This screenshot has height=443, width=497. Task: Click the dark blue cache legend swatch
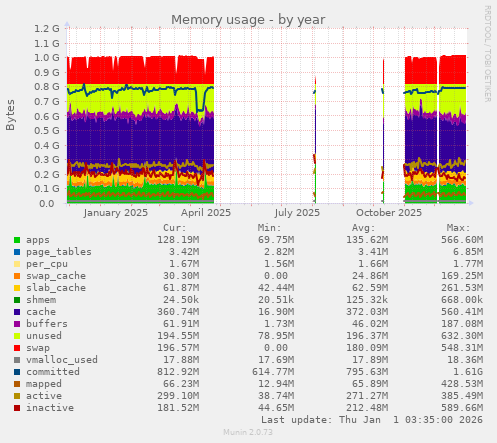point(17,312)
